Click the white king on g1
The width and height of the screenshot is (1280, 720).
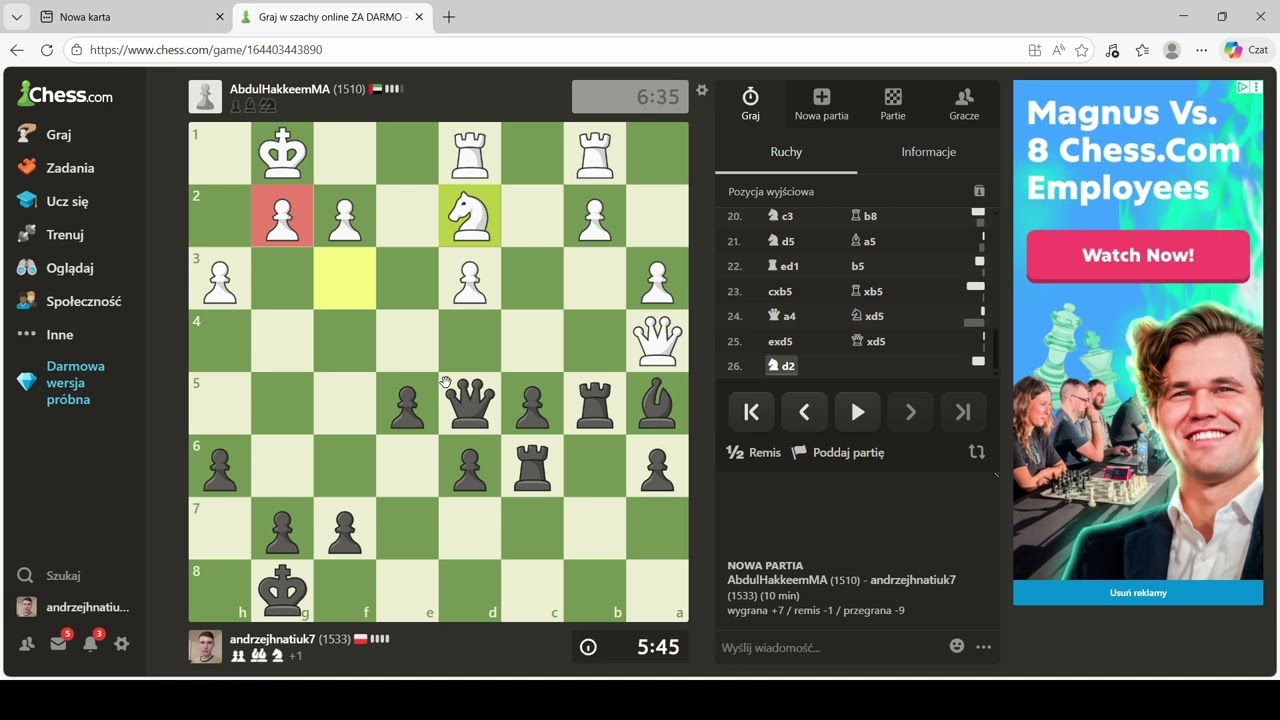point(282,153)
